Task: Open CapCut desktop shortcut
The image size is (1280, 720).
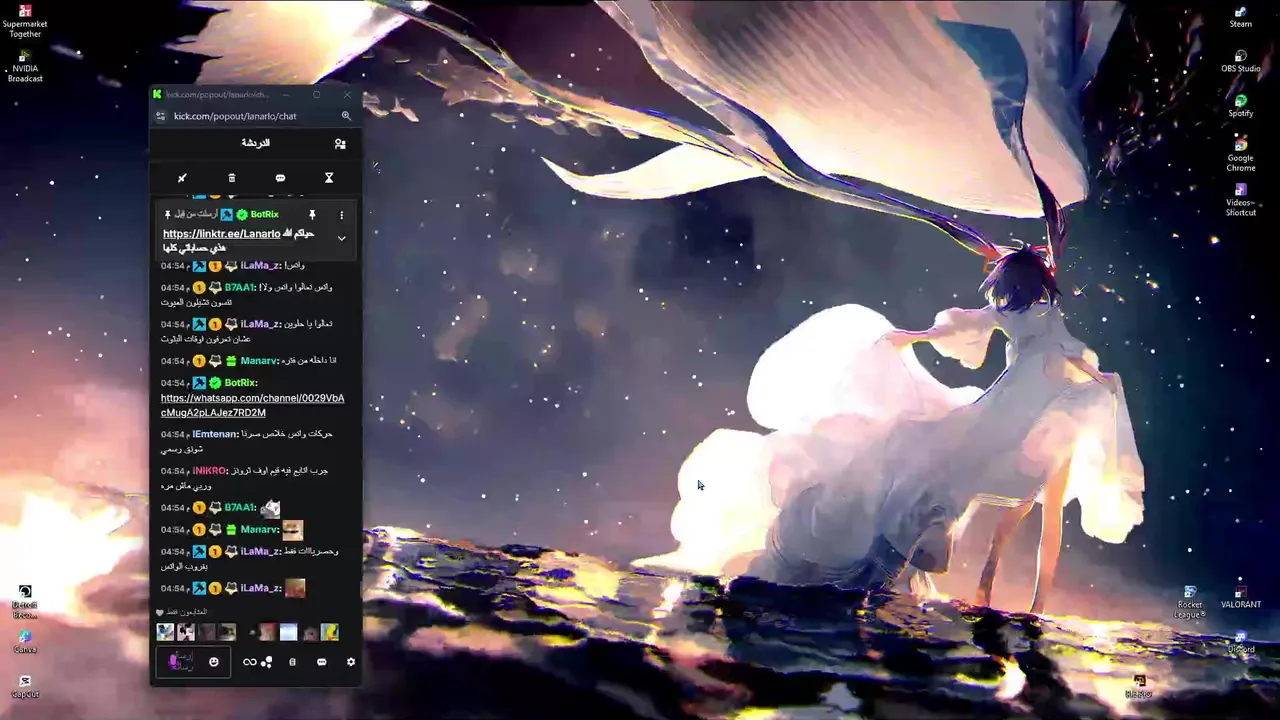Action: tap(25, 687)
